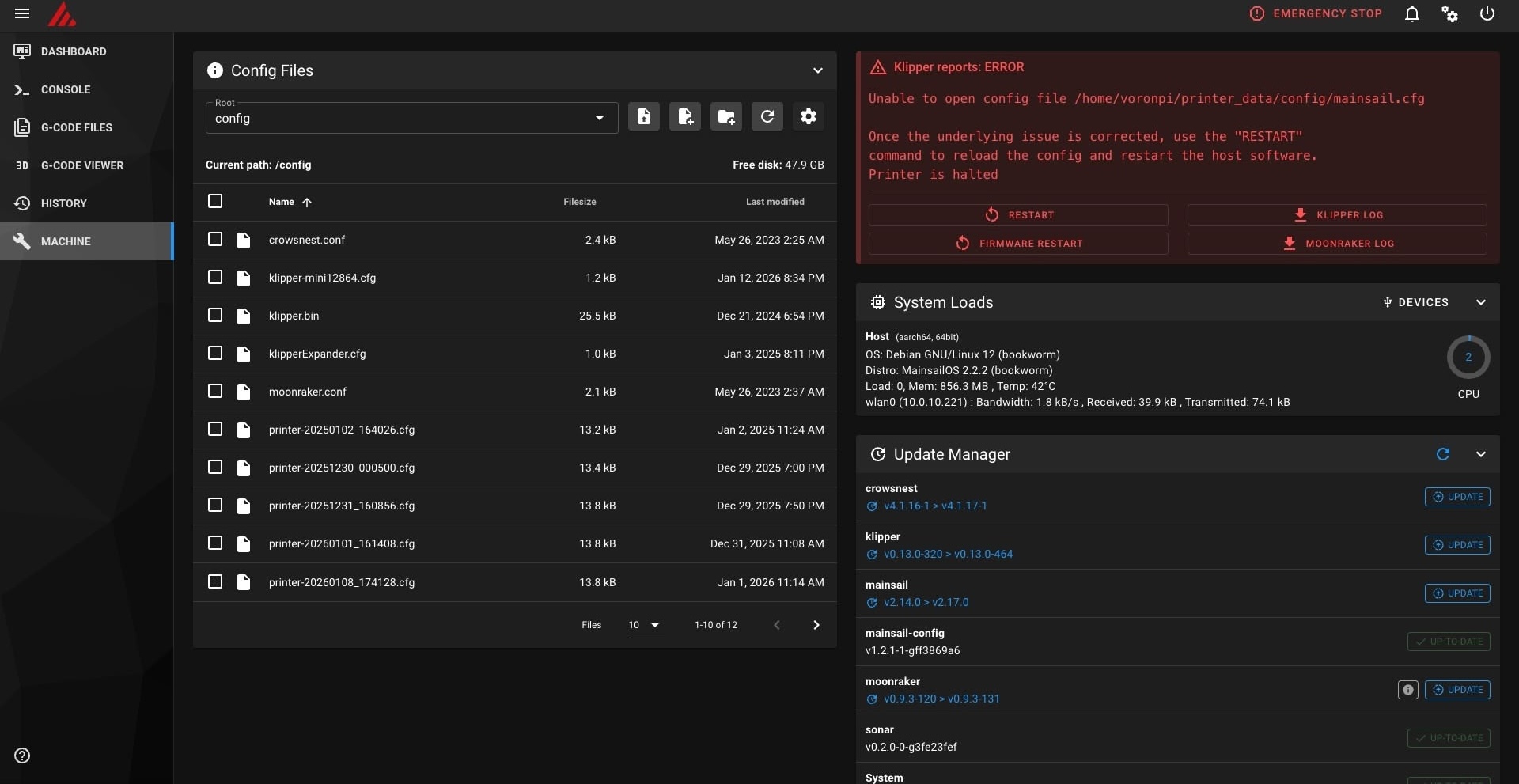Check the klipper-mini12864.cfg checkbox

pyautogui.click(x=215, y=277)
